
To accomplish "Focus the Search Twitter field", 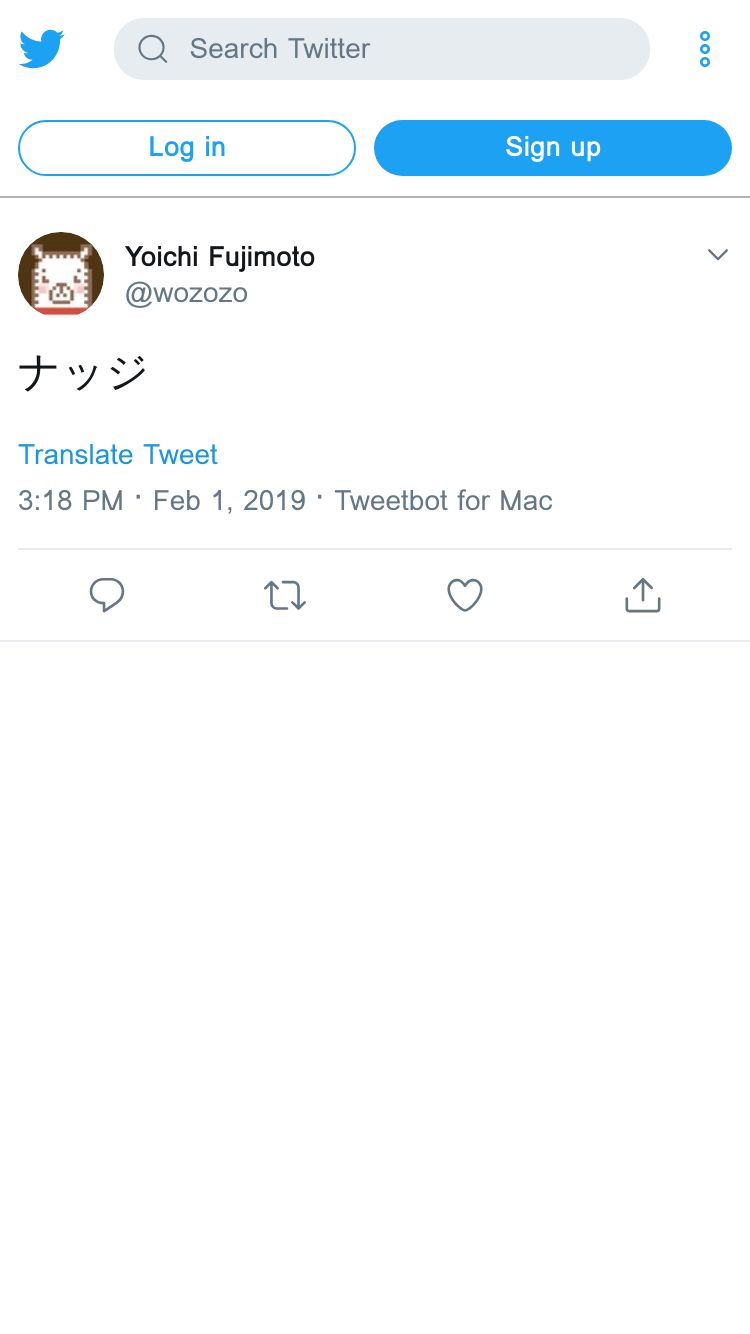I will click(x=400, y=49).
